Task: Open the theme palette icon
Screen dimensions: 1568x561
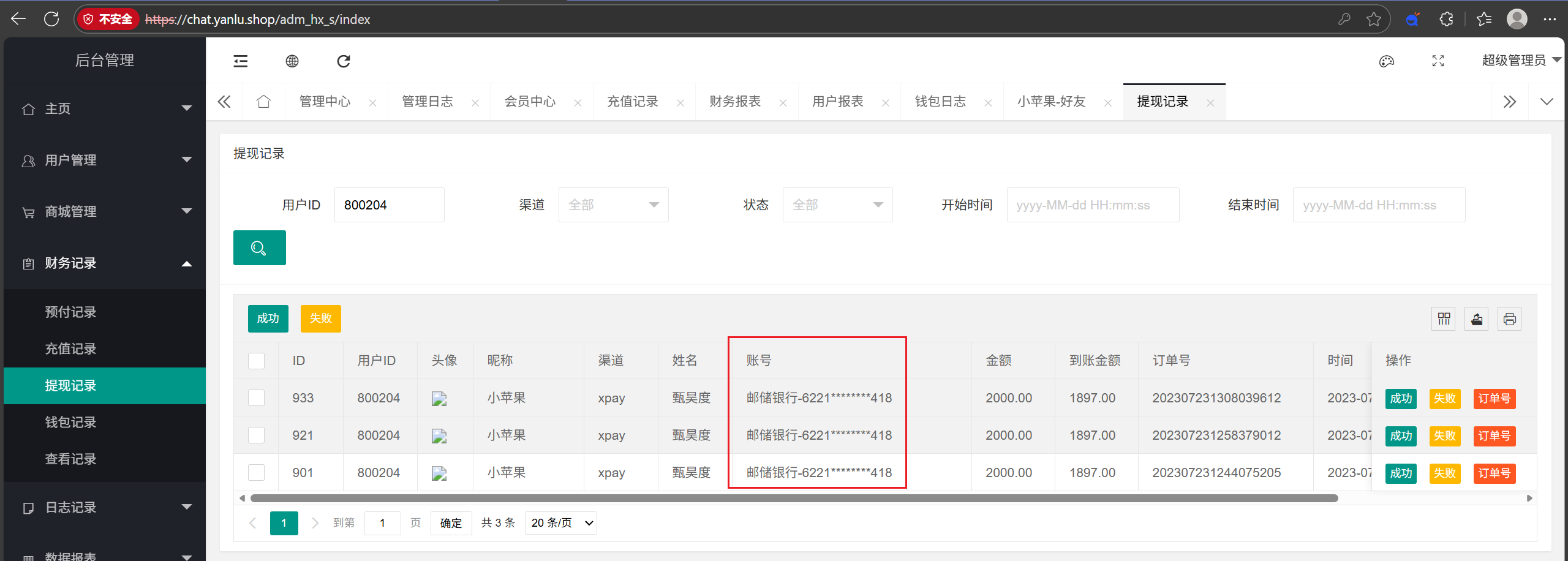Action: tap(1386, 61)
